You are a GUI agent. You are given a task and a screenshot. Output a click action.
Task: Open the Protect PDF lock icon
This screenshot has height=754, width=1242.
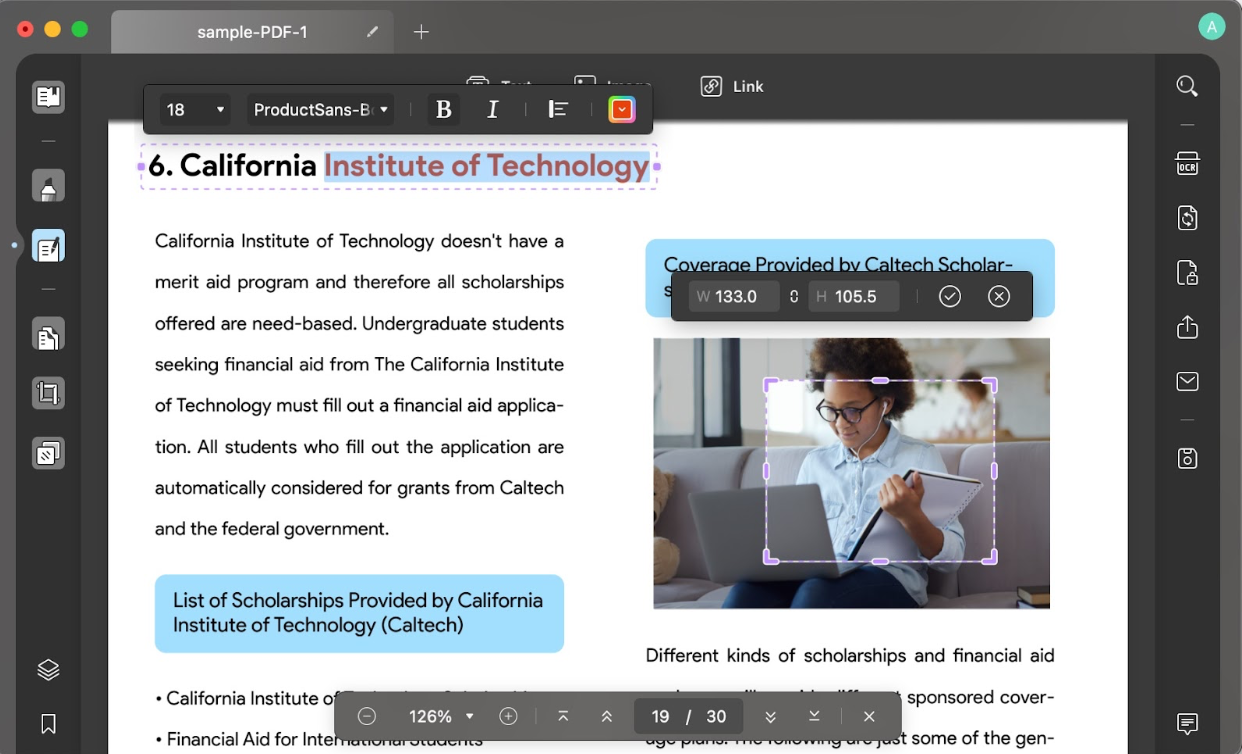click(x=1187, y=273)
